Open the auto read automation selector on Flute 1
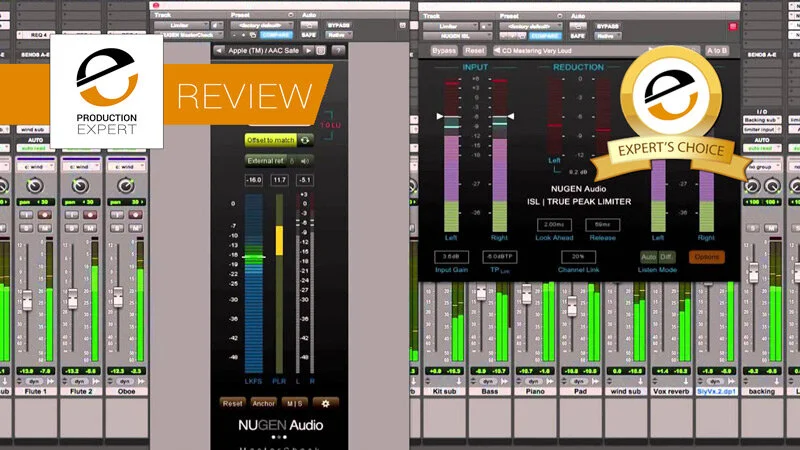The image size is (800, 450). coord(35,148)
